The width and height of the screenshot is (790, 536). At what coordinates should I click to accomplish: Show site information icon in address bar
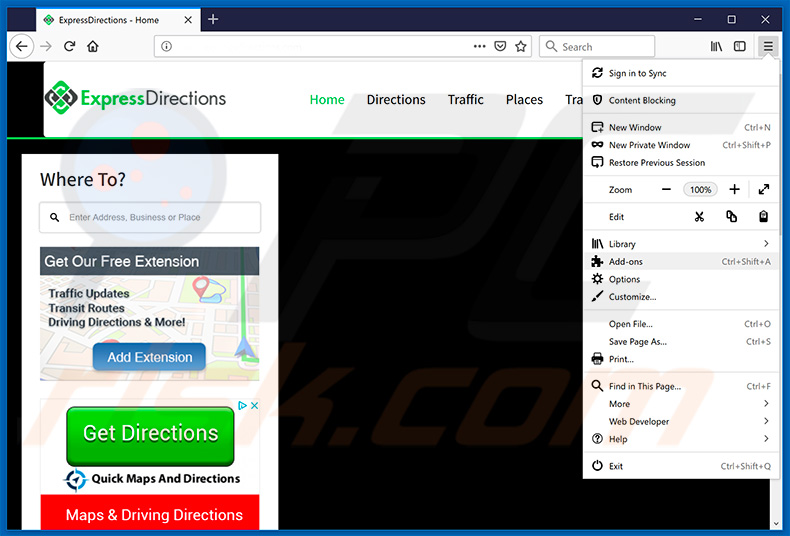[166, 47]
